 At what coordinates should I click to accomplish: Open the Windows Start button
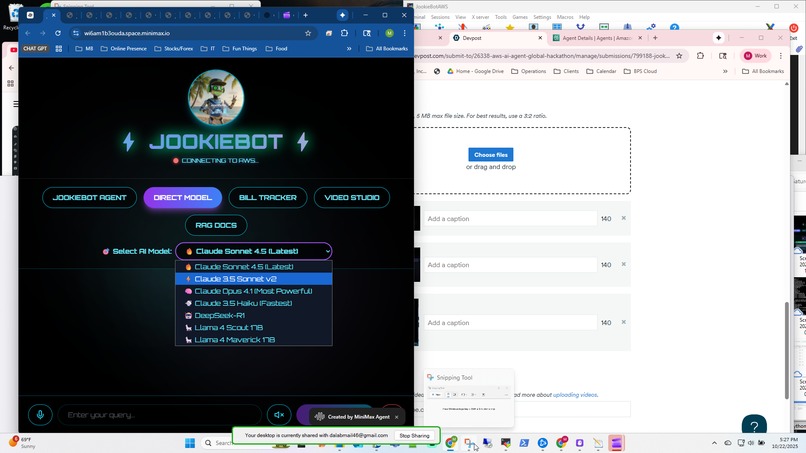point(190,443)
